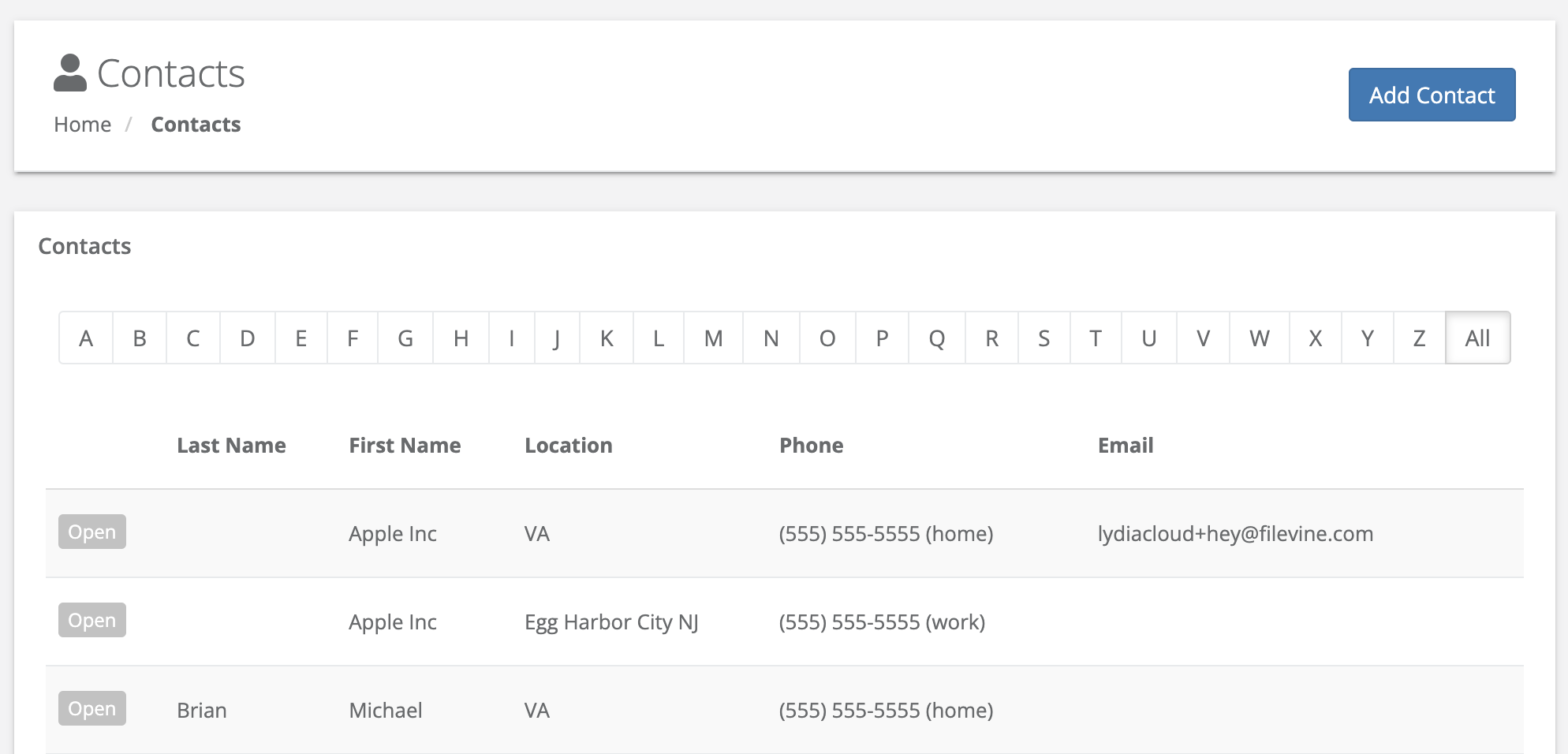Click Apple Inc in the VA row
The image size is (1568, 754).
click(x=393, y=534)
